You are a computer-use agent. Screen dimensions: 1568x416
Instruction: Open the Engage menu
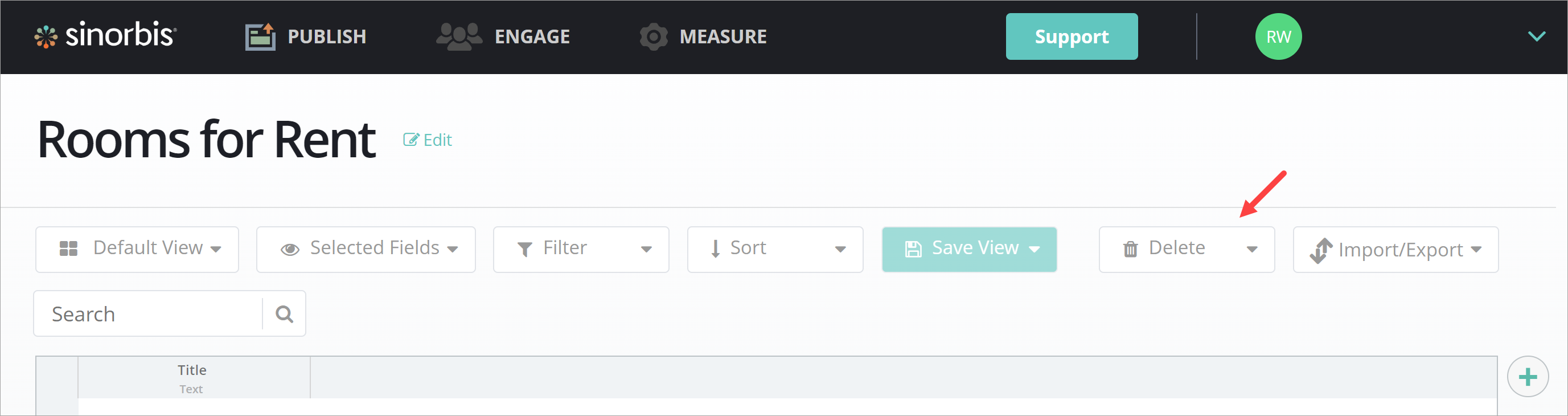(x=503, y=36)
